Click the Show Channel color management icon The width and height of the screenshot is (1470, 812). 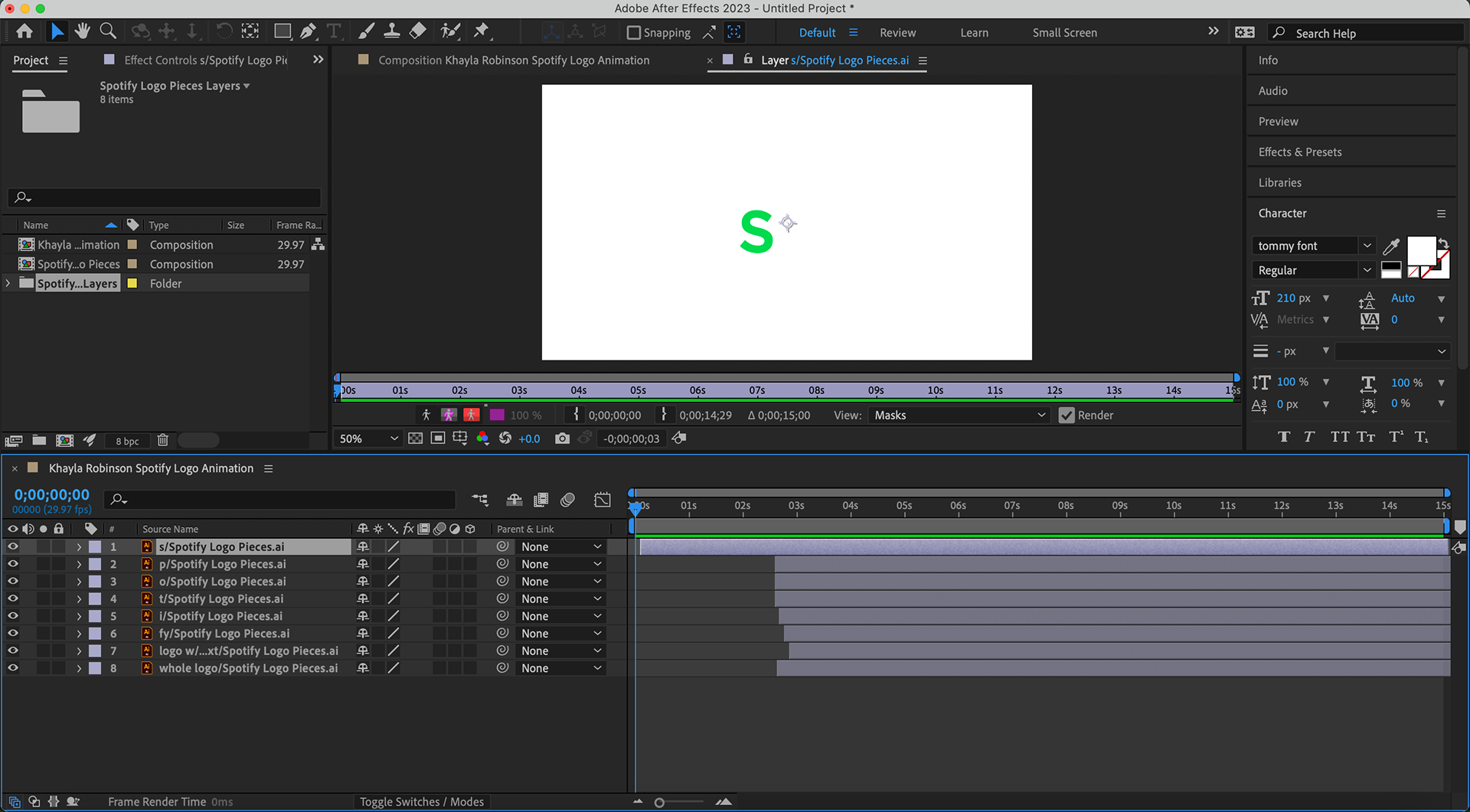tap(482, 439)
